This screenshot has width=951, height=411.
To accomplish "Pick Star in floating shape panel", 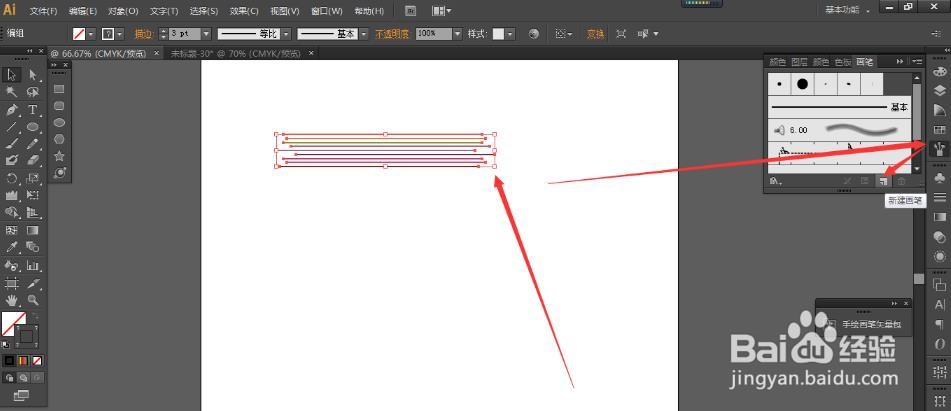I will click(59, 156).
